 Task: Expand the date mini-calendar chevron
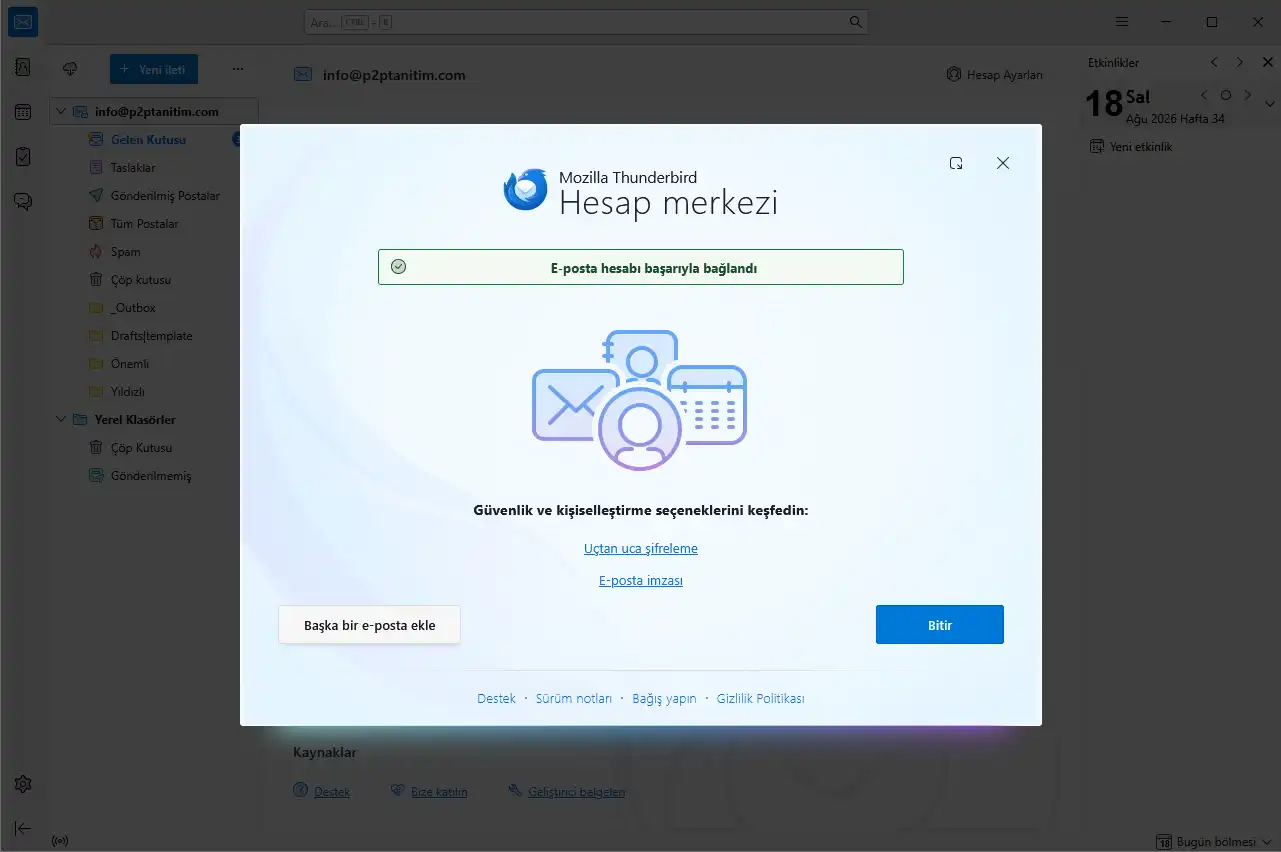tap(1270, 104)
